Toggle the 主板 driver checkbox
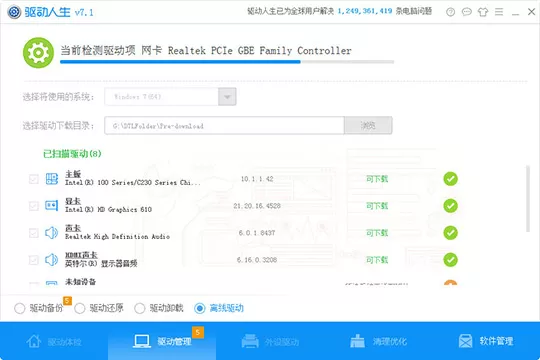540x360 pixels. 34,179
